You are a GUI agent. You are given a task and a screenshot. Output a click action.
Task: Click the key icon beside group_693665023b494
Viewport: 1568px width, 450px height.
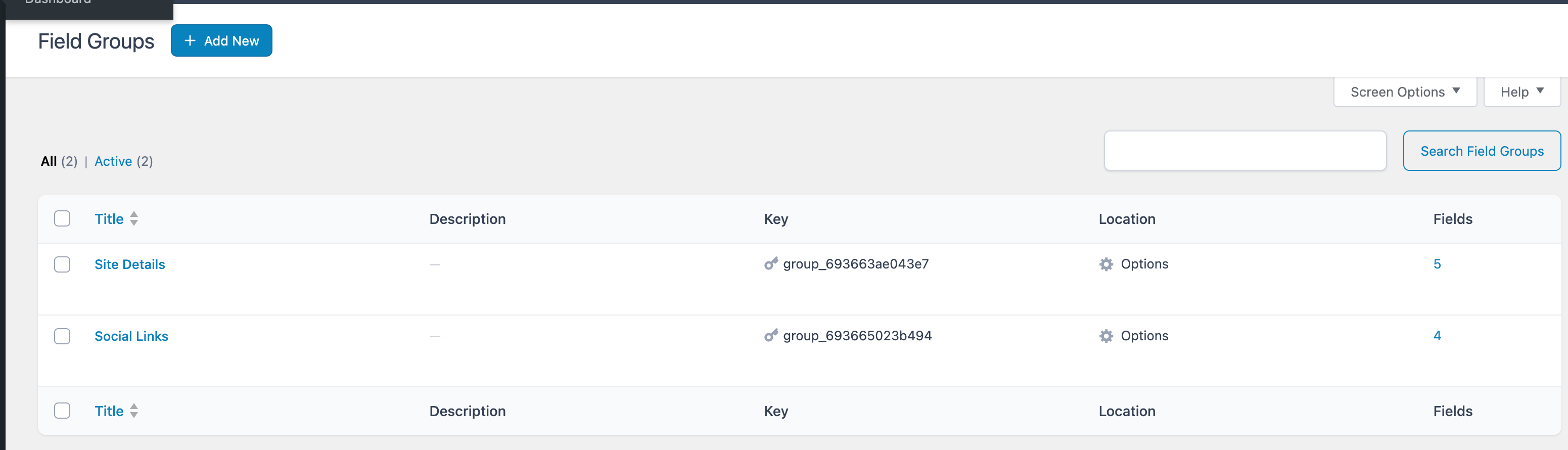tap(771, 336)
